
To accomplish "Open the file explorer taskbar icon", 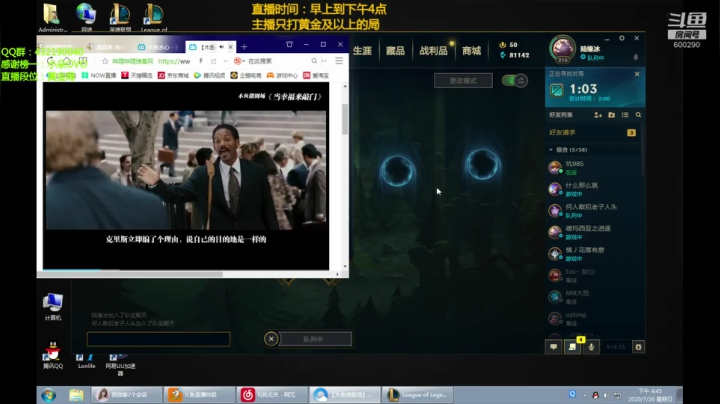I will pyautogui.click(x=76, y=395).
